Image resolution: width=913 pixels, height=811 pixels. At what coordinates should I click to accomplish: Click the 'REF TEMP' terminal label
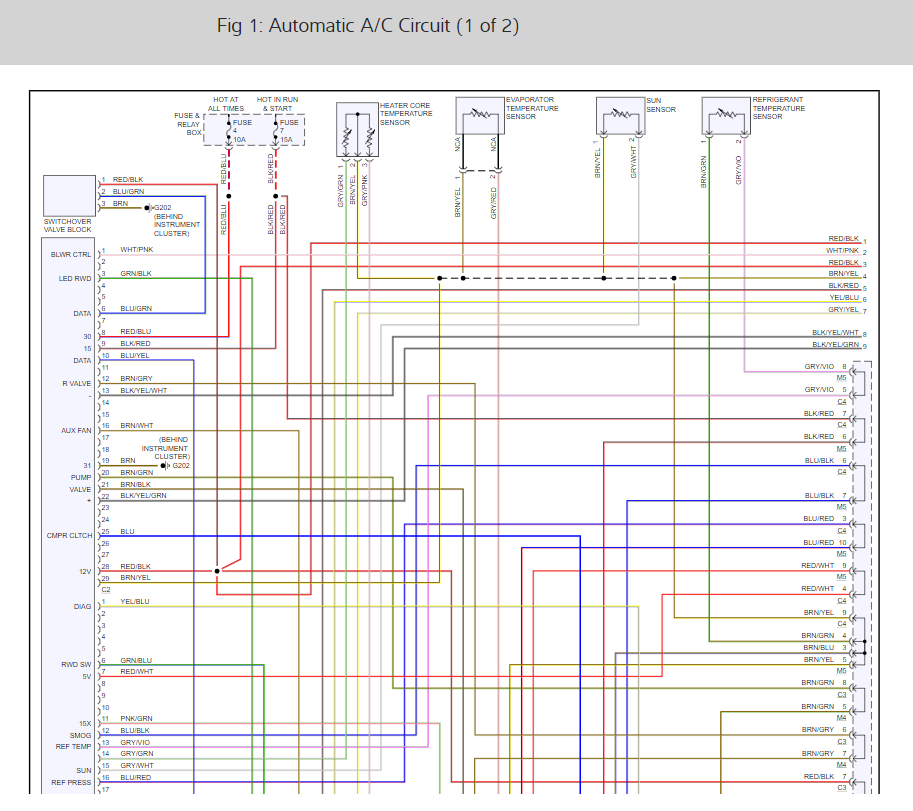click(x=73, y=746)
